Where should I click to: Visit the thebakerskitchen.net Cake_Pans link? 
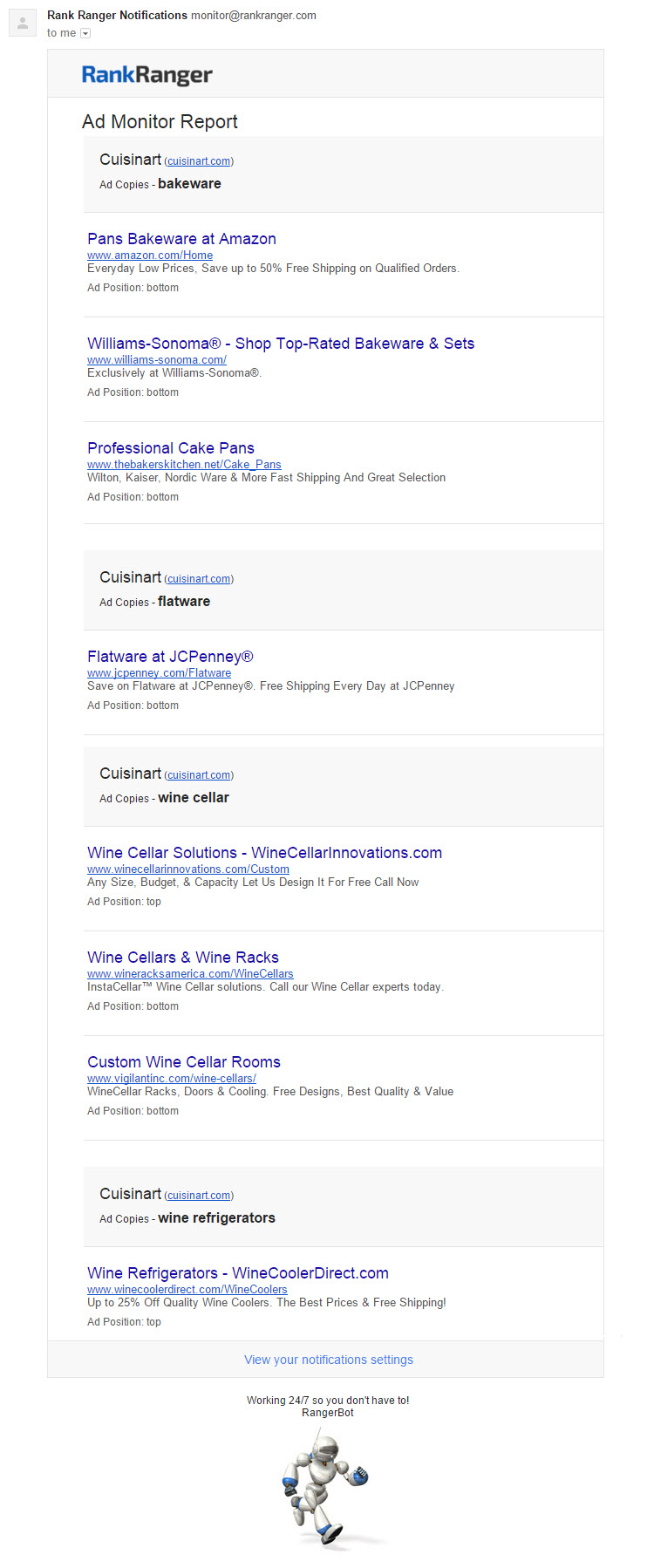184,465
